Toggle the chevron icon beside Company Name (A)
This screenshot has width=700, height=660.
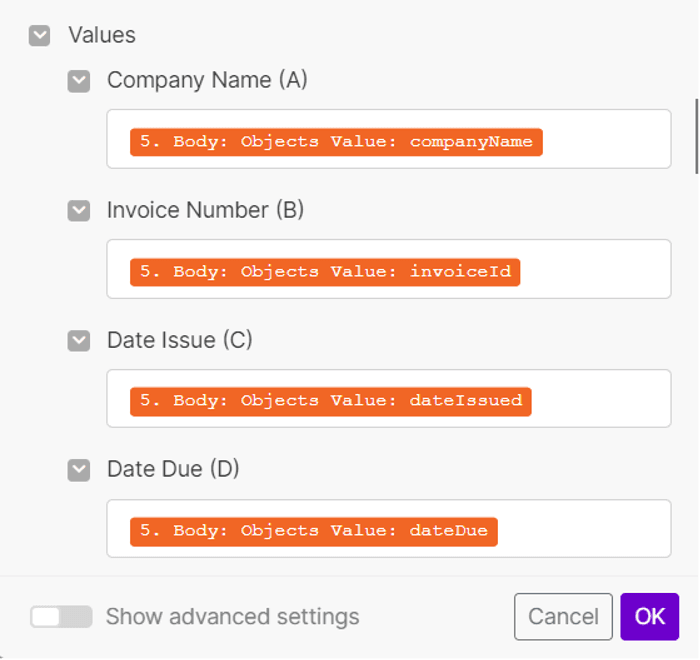[x=79, y=81]
